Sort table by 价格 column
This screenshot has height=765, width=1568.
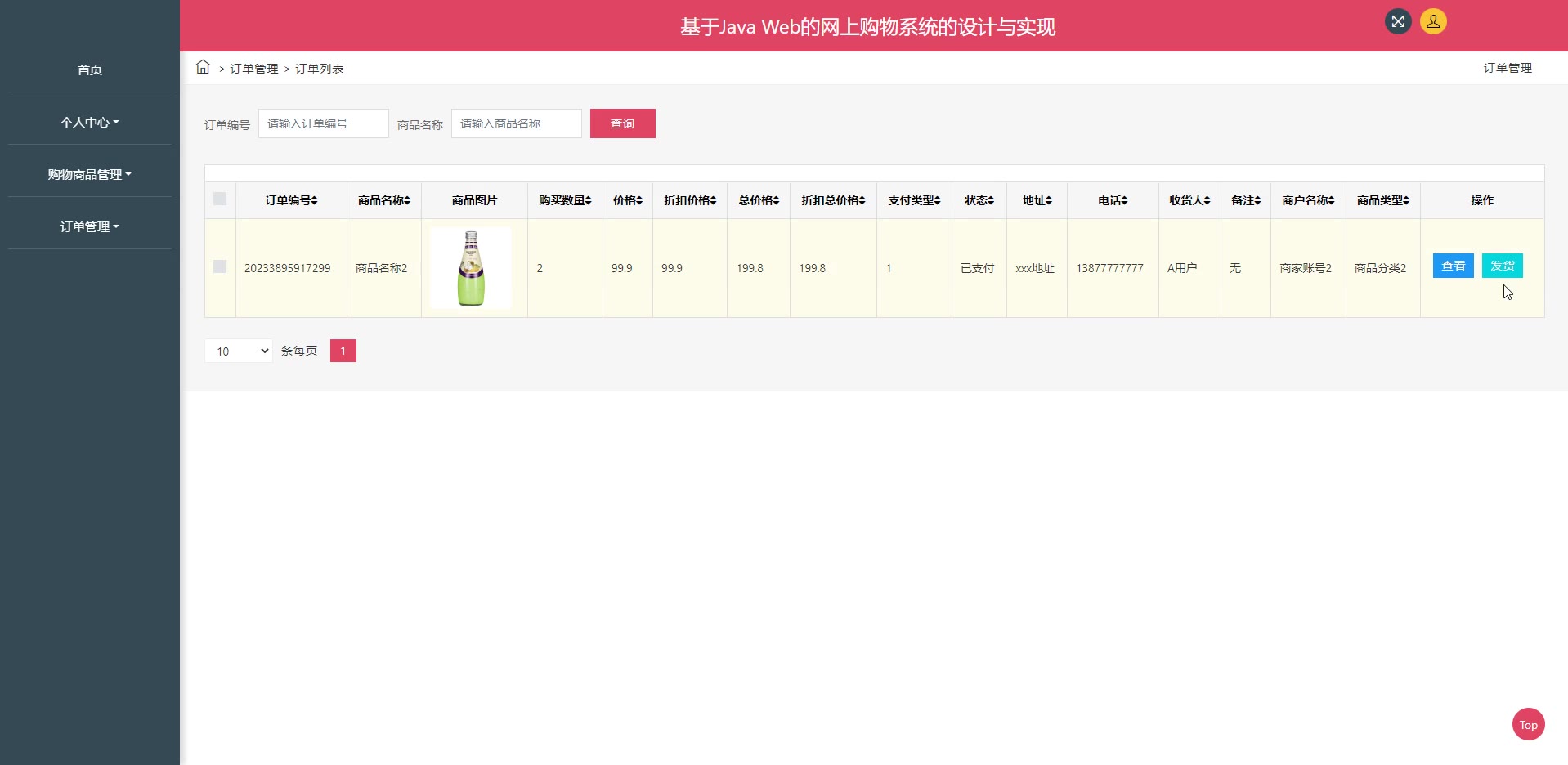pyautogui.click(x=628, y=200)
